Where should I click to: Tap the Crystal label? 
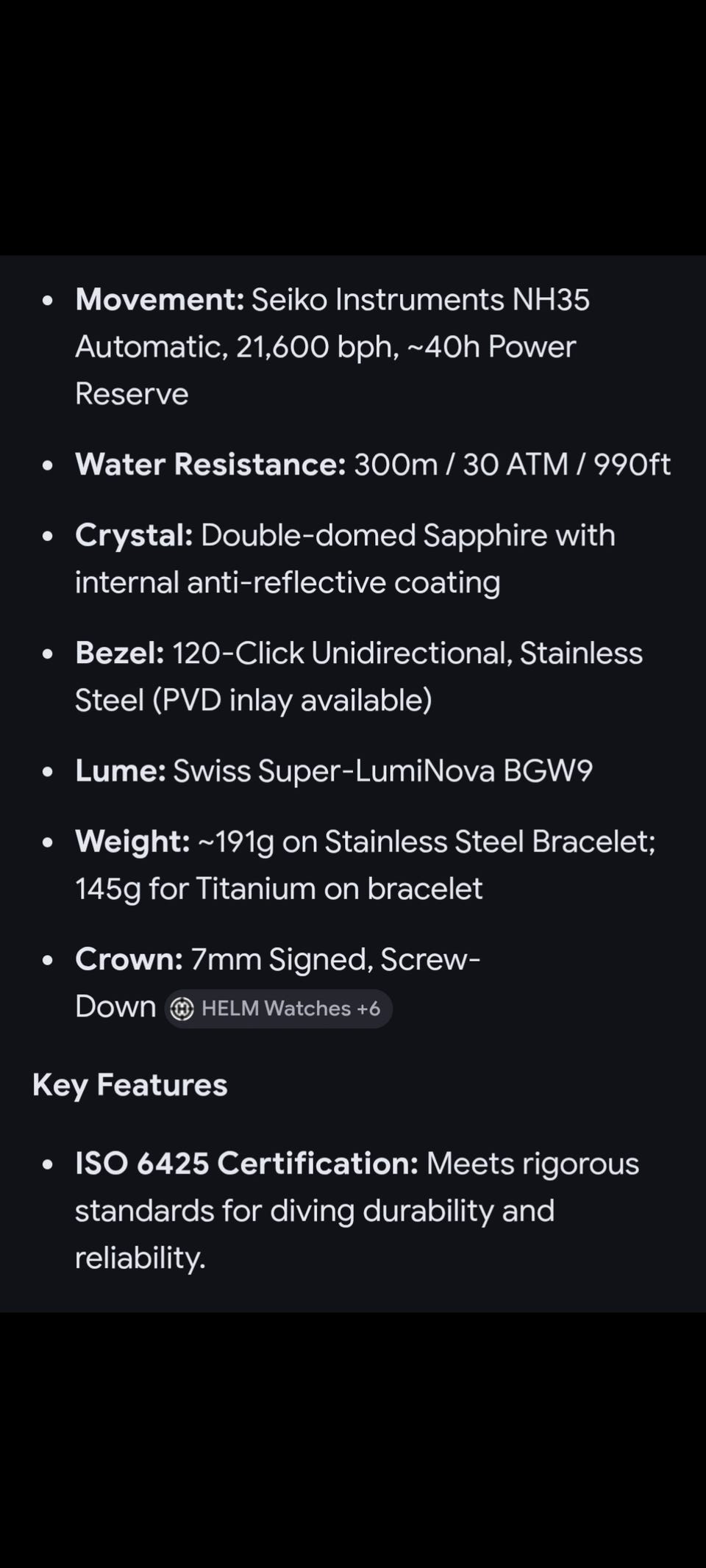tap(134, 536)
